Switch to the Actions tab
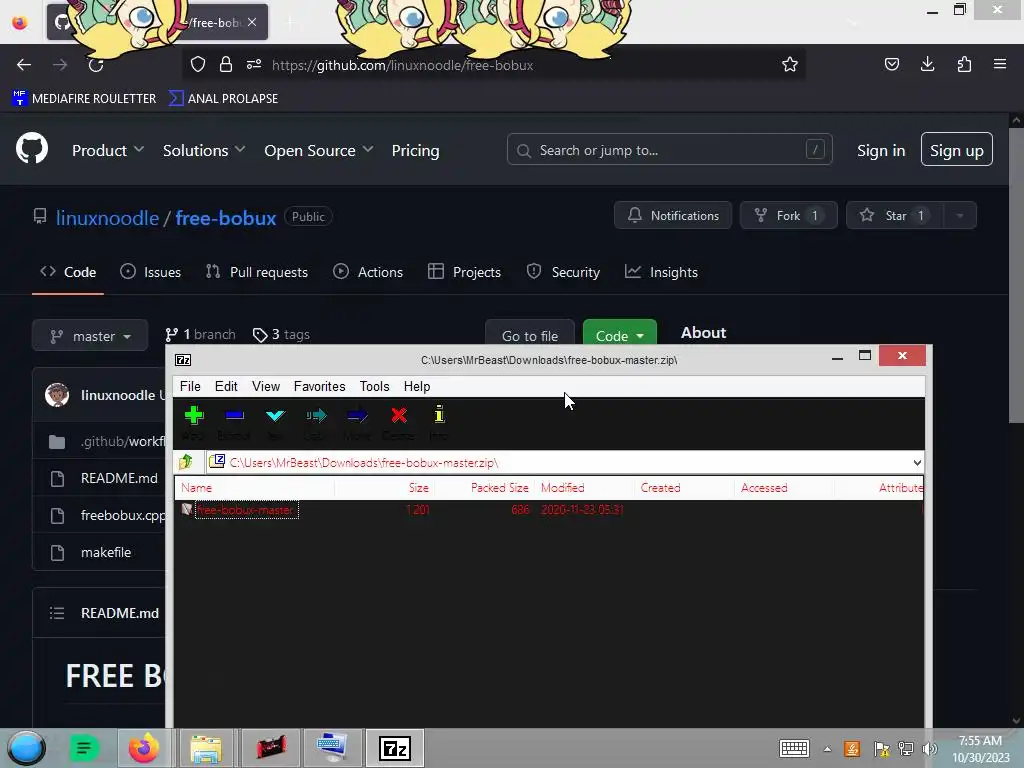 tap(368, 272)
